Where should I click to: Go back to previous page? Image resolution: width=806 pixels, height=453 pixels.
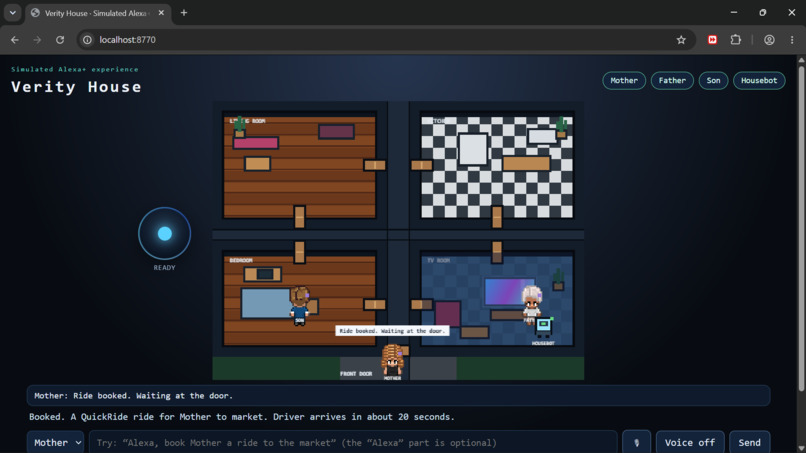[15, 40]
